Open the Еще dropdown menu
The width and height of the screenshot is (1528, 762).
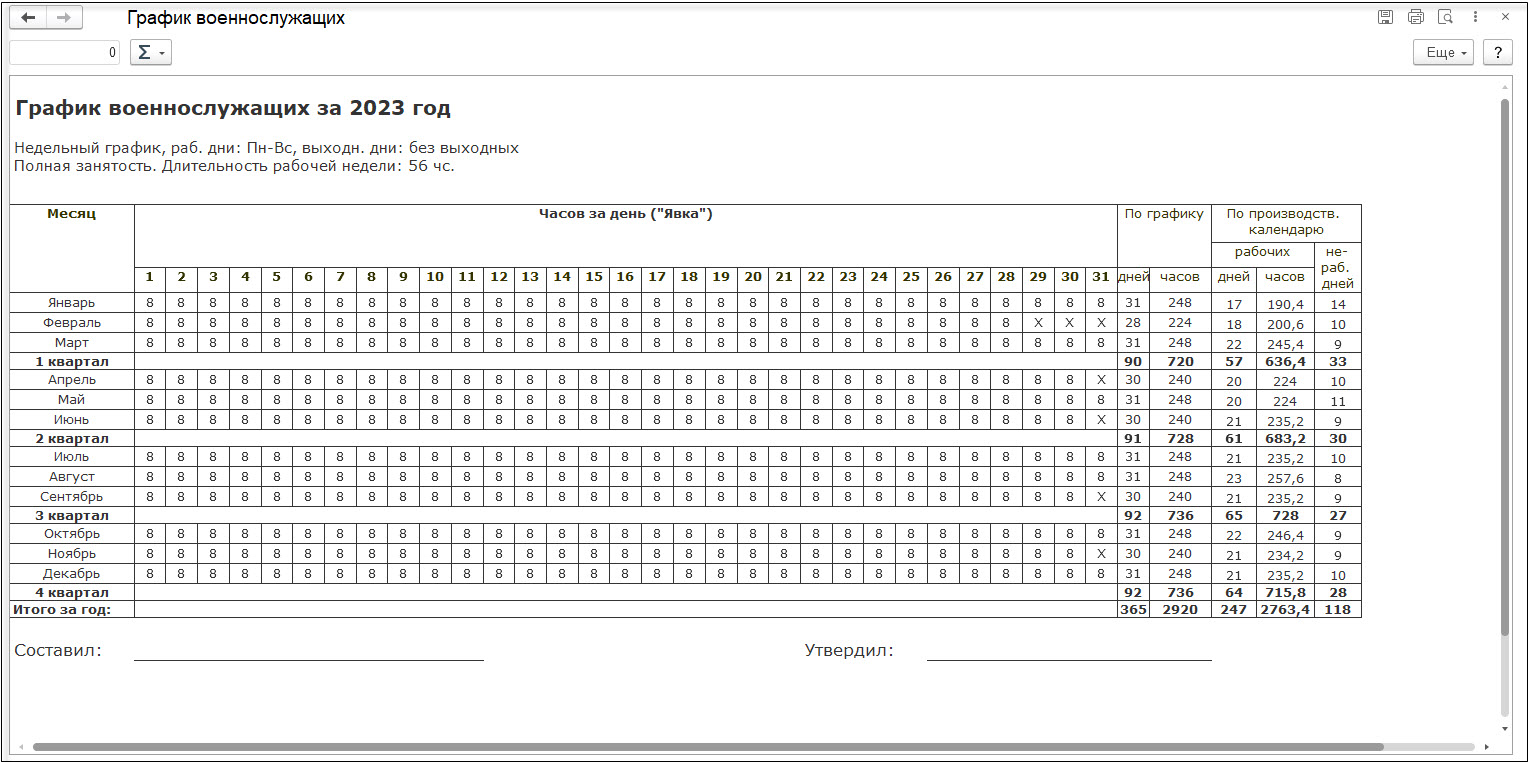(1443, 53)
